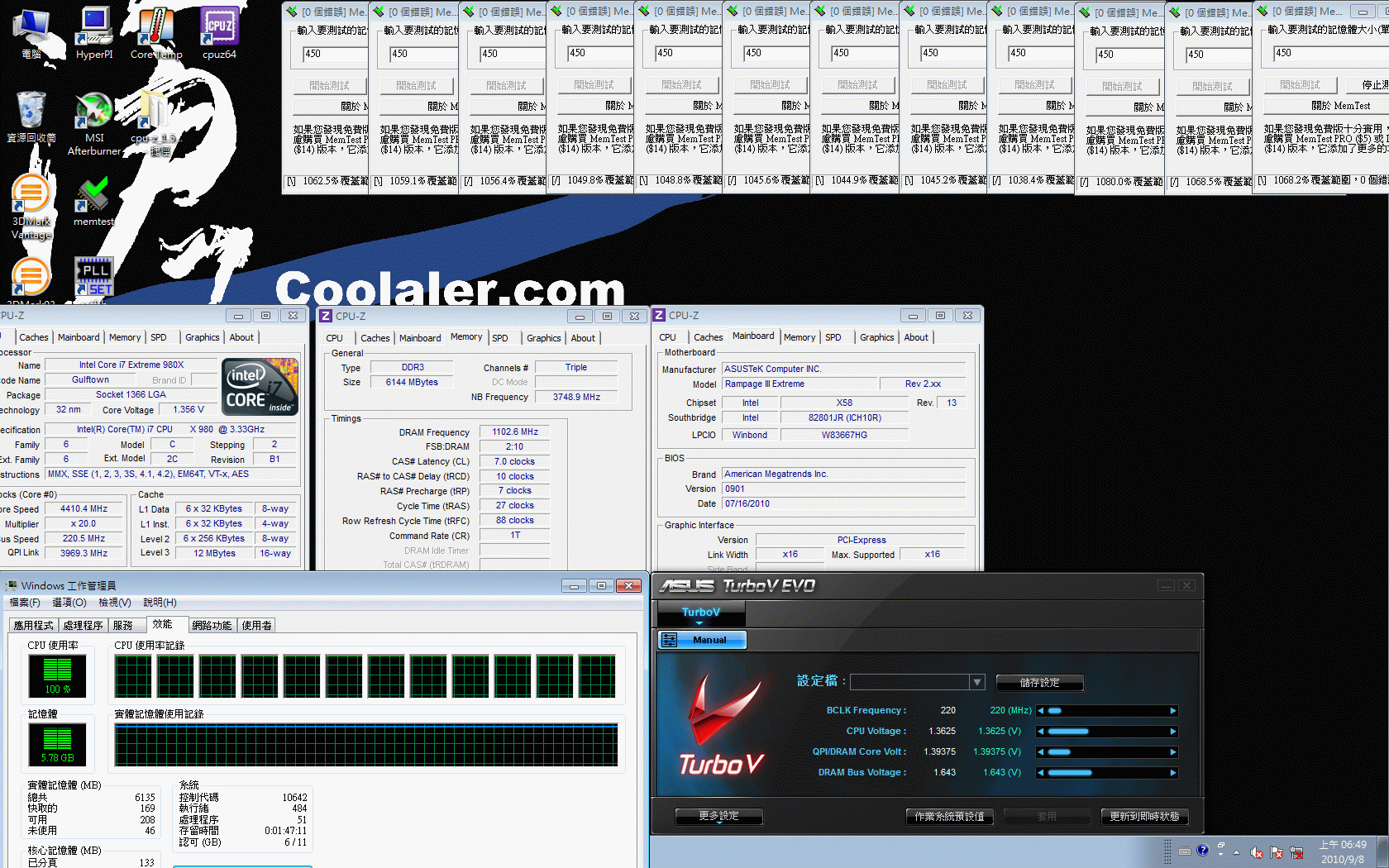This screenshot has width=1389, height=868.
Task: Open the 選項(O) menu in Task Manager
Action: [x=69, y=603]
